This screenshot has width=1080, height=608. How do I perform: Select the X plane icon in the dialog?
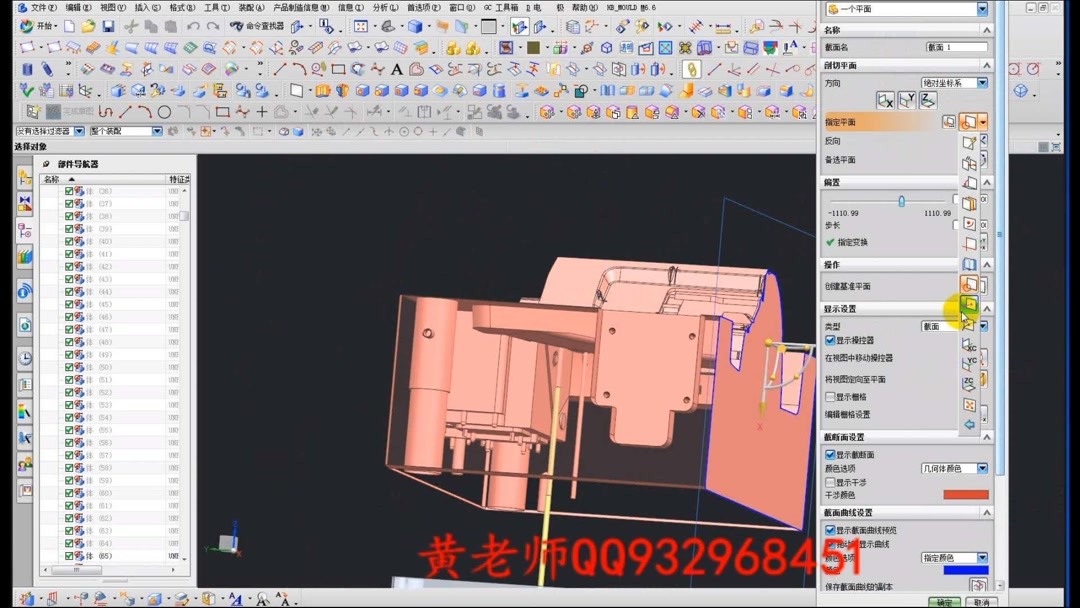pyautogui.click(x=885, y=100)
